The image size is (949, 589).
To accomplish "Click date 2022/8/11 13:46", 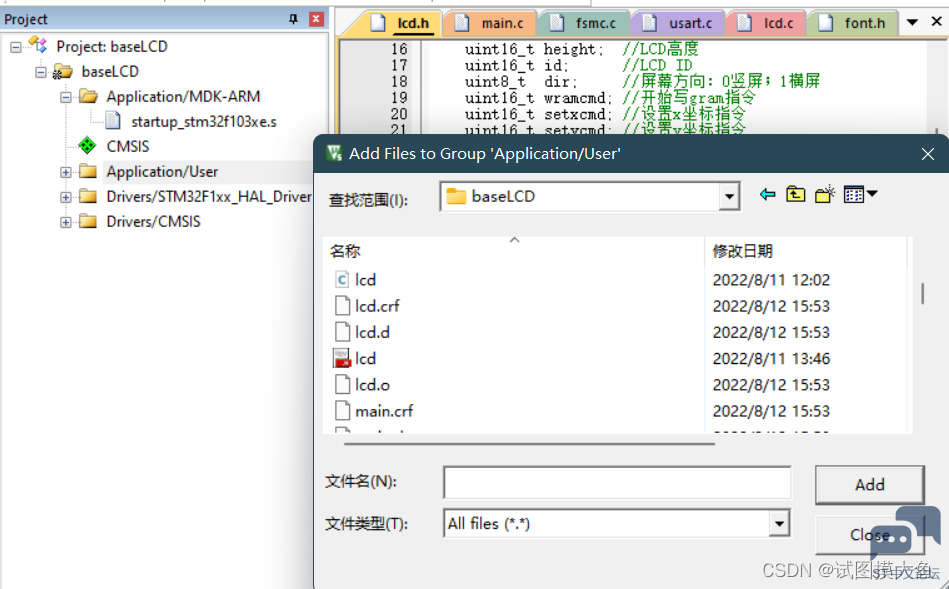I will (771, 359).
